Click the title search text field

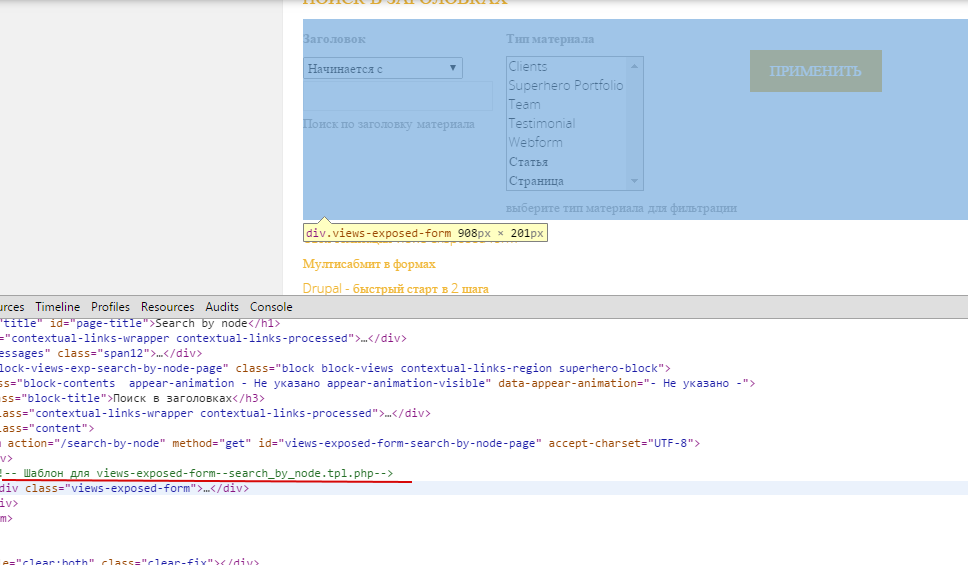click(397, 97)
